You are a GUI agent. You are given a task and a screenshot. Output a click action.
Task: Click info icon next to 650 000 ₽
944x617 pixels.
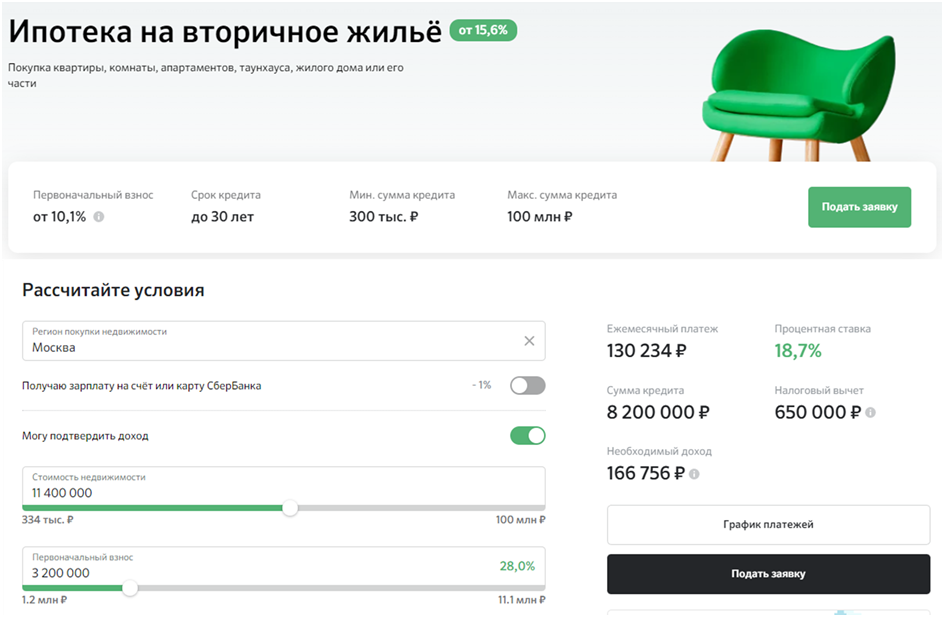click(870, 412)
